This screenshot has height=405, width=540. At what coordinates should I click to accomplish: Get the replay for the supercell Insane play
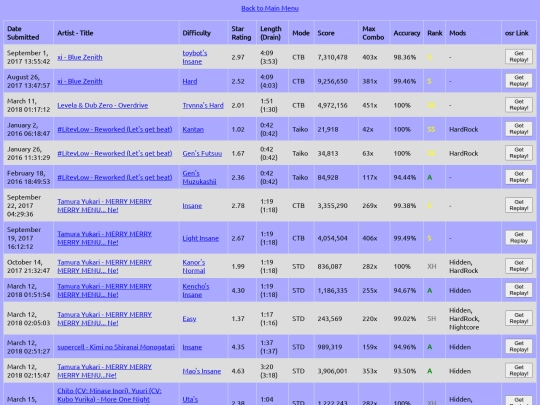pos(519,347)
